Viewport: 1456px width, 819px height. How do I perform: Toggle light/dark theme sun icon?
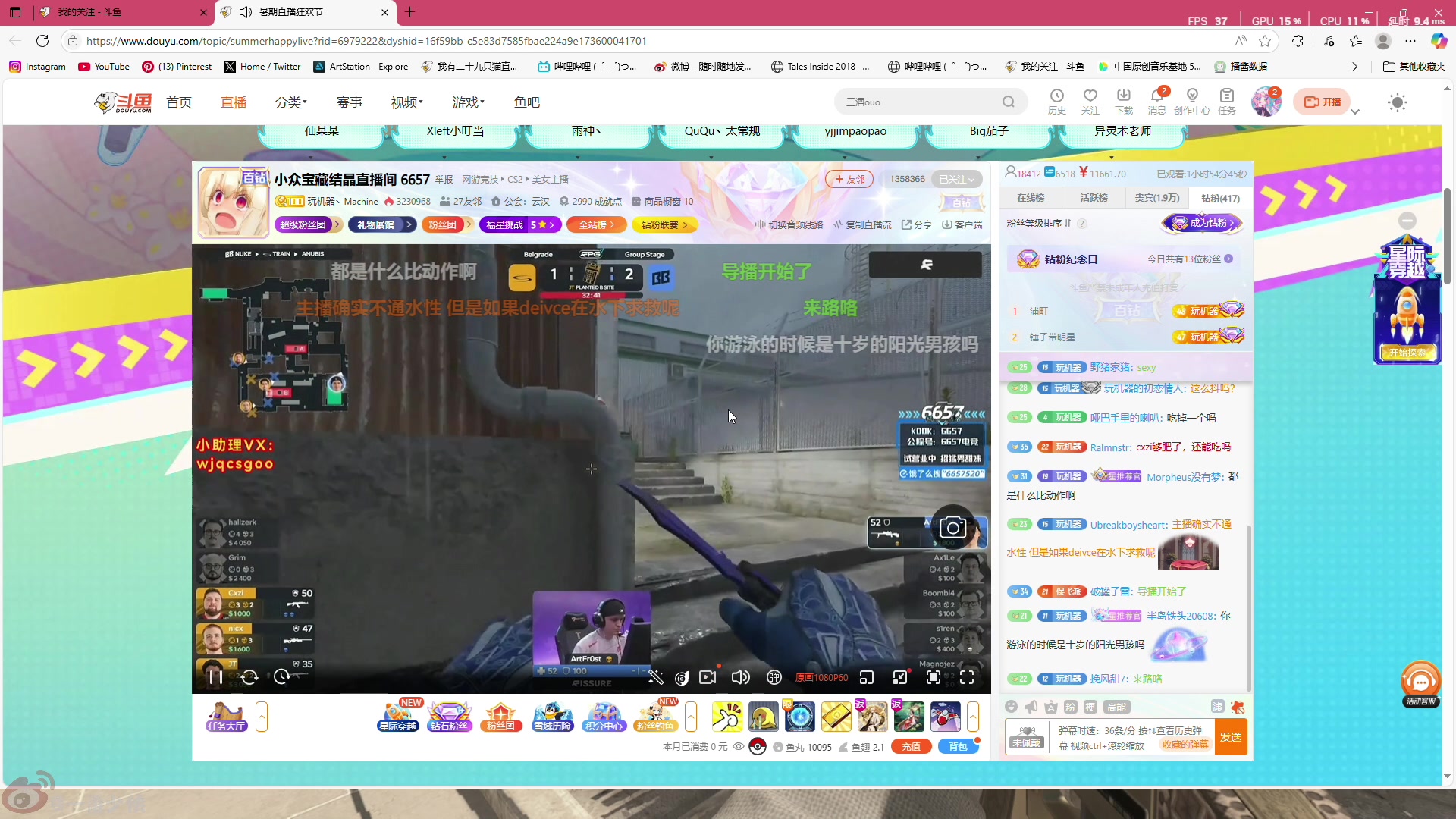coord(1398,102)
